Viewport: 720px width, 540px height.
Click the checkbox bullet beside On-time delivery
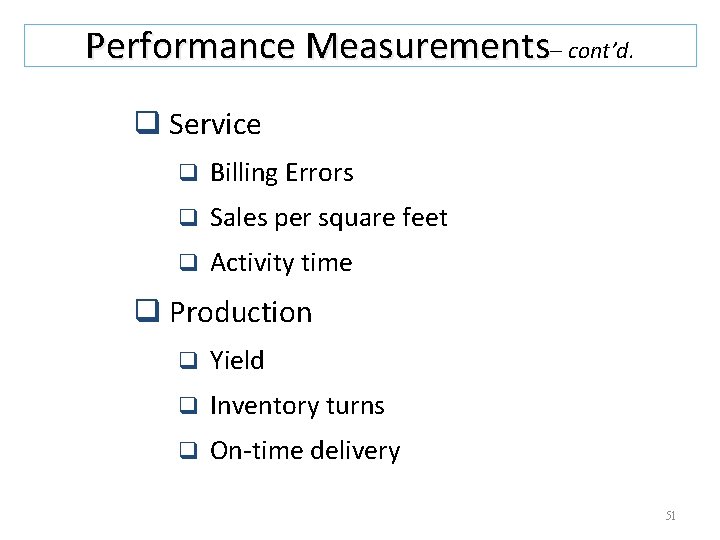coord(188,450)
